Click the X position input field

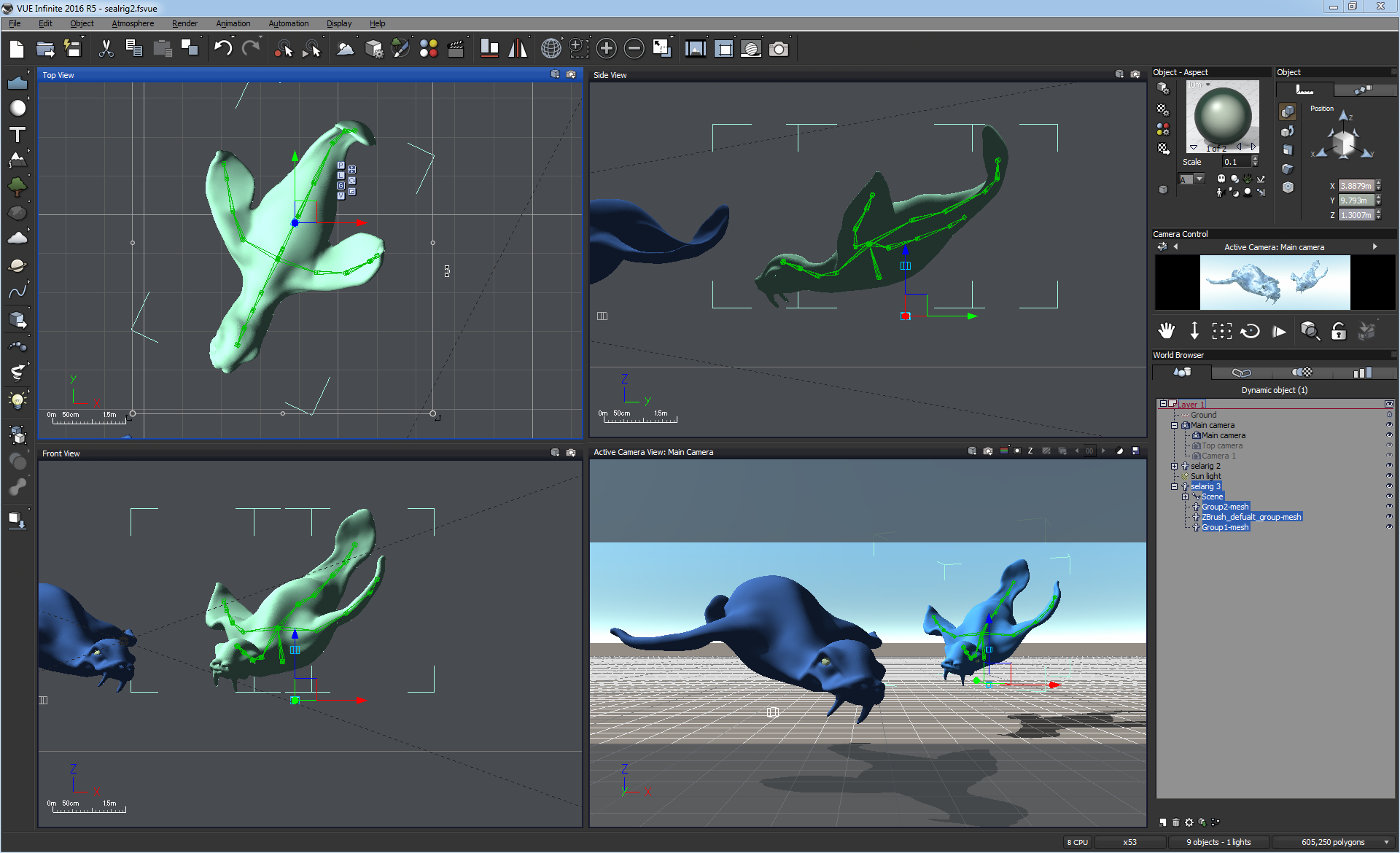pyautogui.click(x=1356, y=186)
